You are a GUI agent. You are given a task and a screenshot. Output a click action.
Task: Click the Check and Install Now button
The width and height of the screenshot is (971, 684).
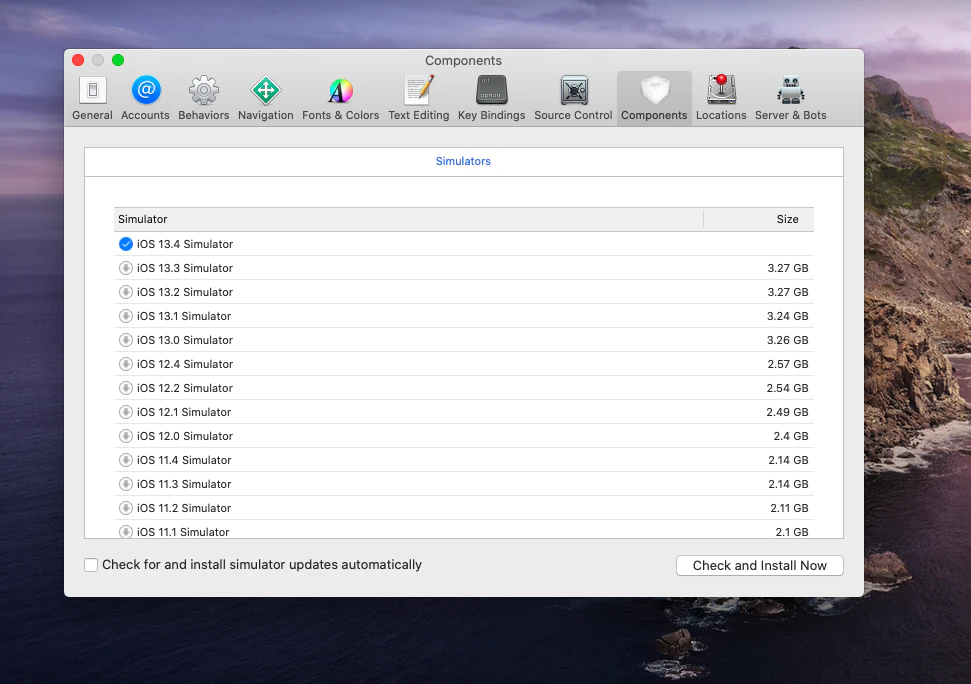(x=759, y=565)
